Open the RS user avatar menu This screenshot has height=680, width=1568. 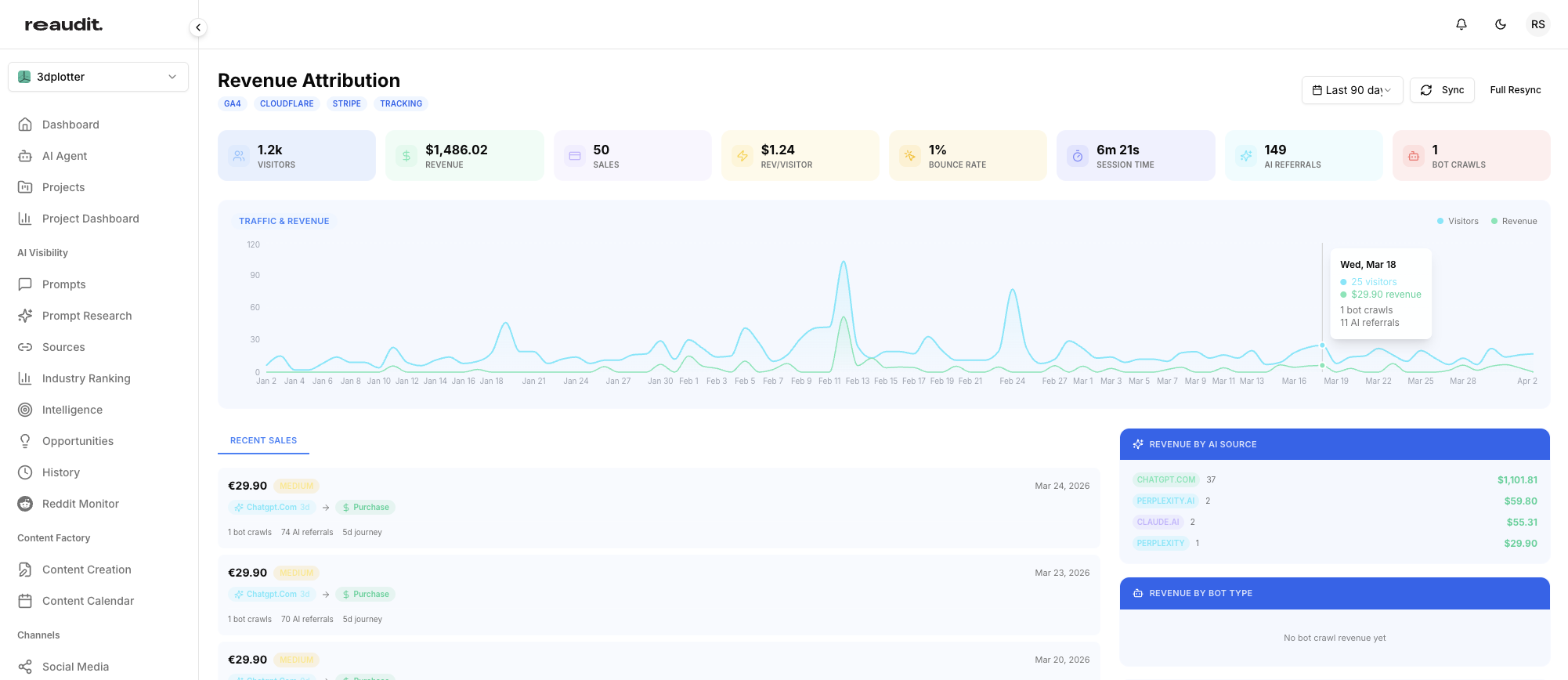1538,24
